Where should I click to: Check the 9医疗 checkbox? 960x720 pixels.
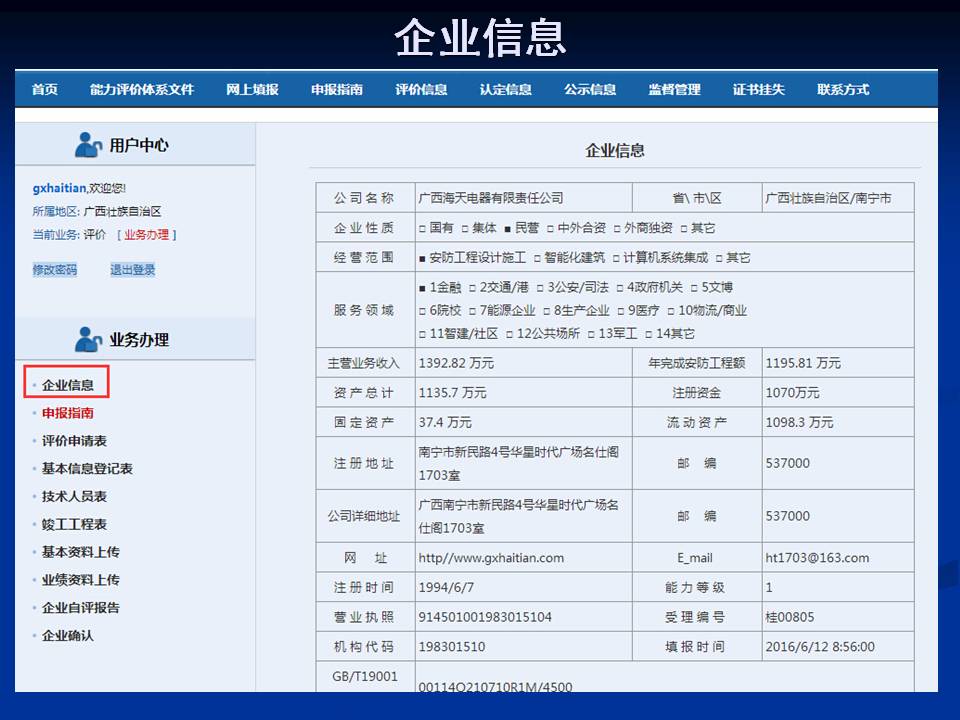(x=621, y=311)
